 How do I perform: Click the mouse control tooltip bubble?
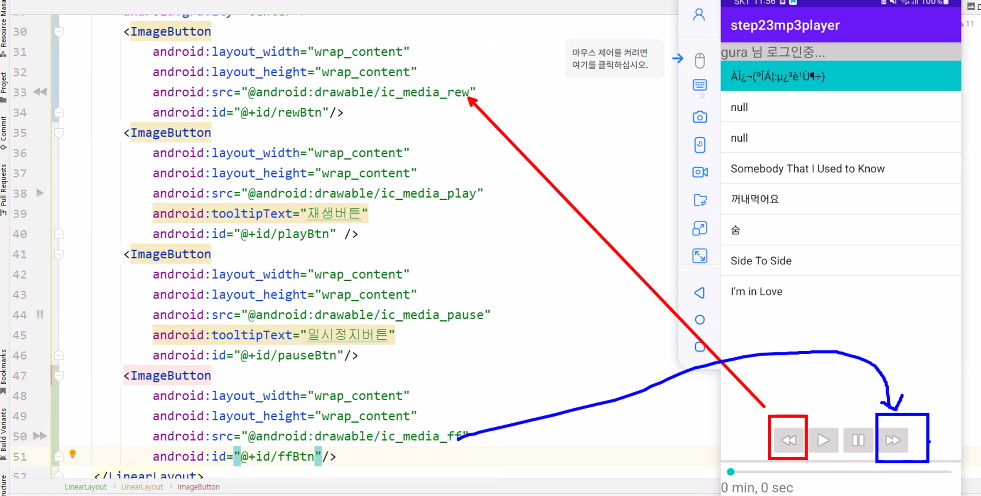[x=614, y=58]
